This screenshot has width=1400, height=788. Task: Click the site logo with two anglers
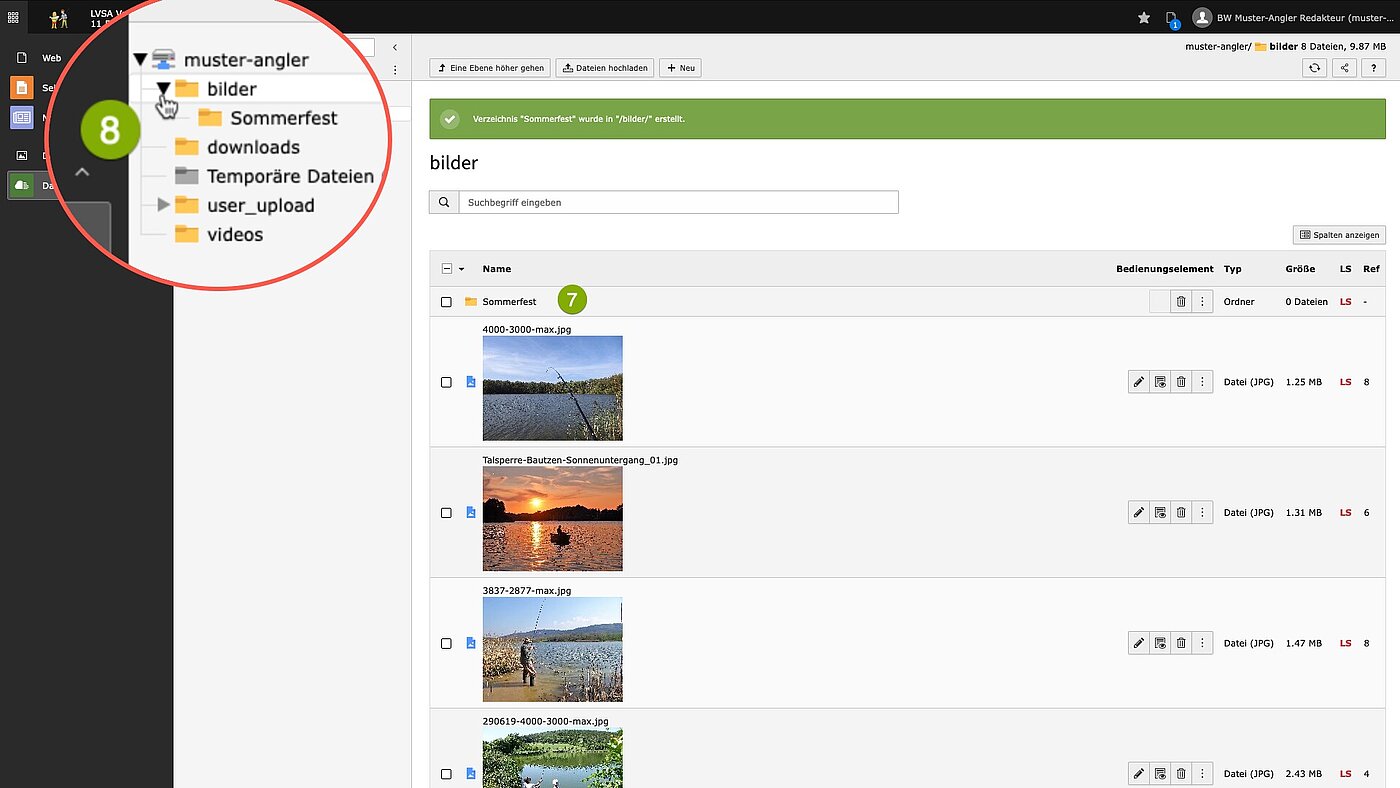58,18
